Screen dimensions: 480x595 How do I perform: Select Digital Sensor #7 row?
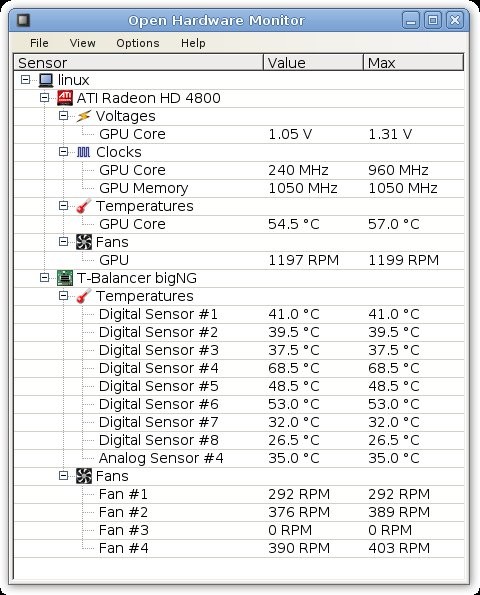[239, 422]
